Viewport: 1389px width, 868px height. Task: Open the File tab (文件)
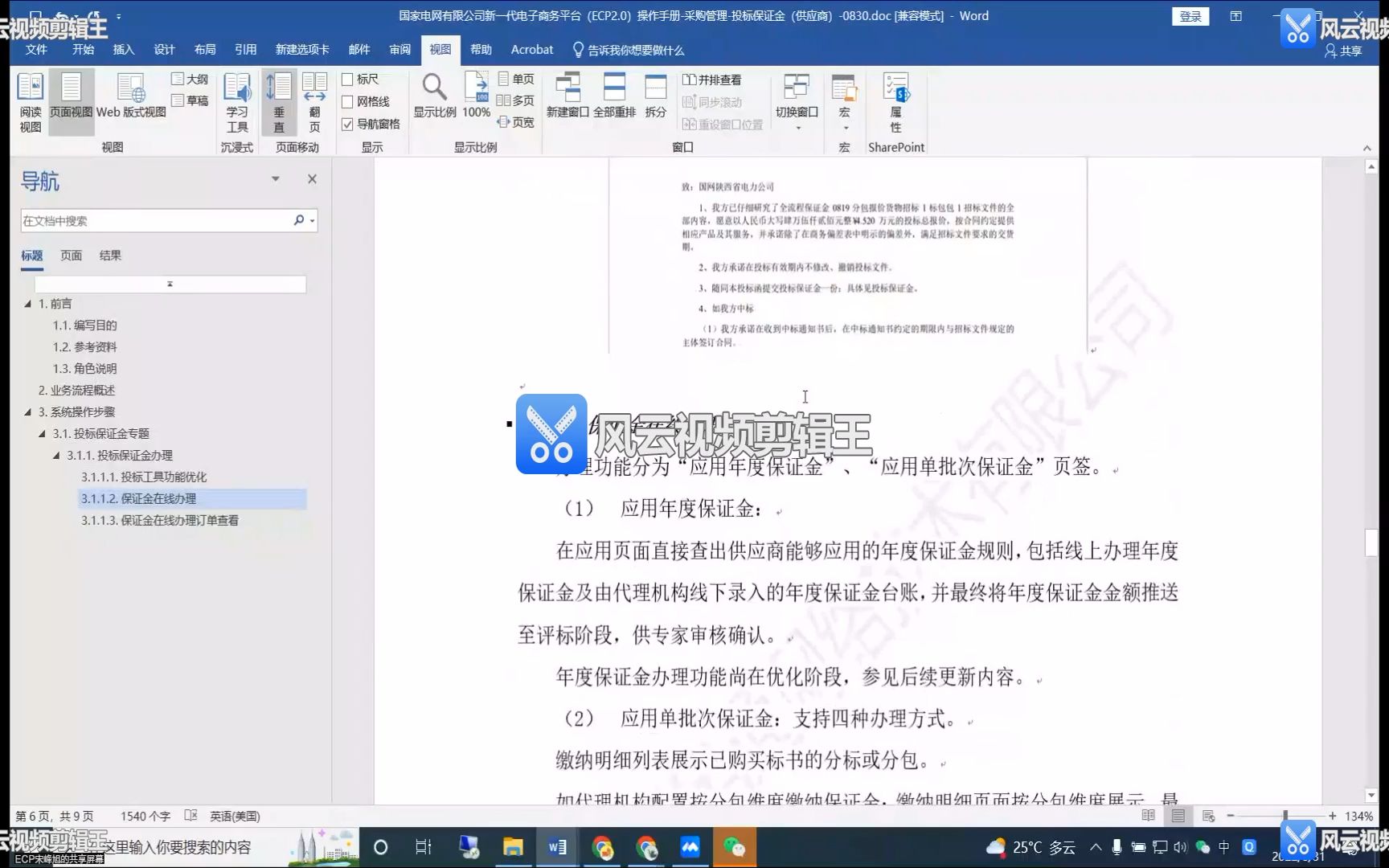click(x=36, y=50)
